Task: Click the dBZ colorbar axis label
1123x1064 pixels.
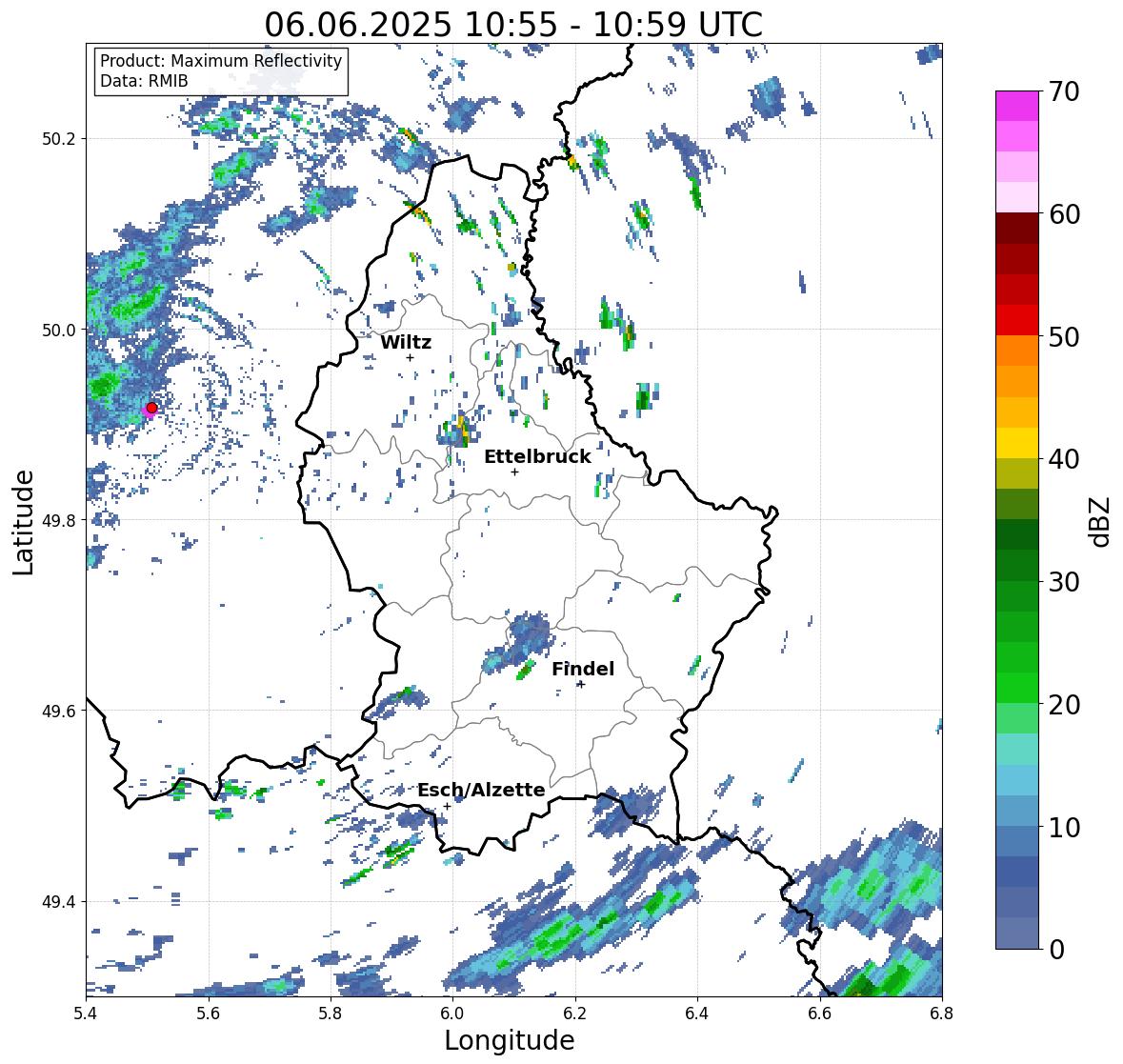Action: (1100, 521)
